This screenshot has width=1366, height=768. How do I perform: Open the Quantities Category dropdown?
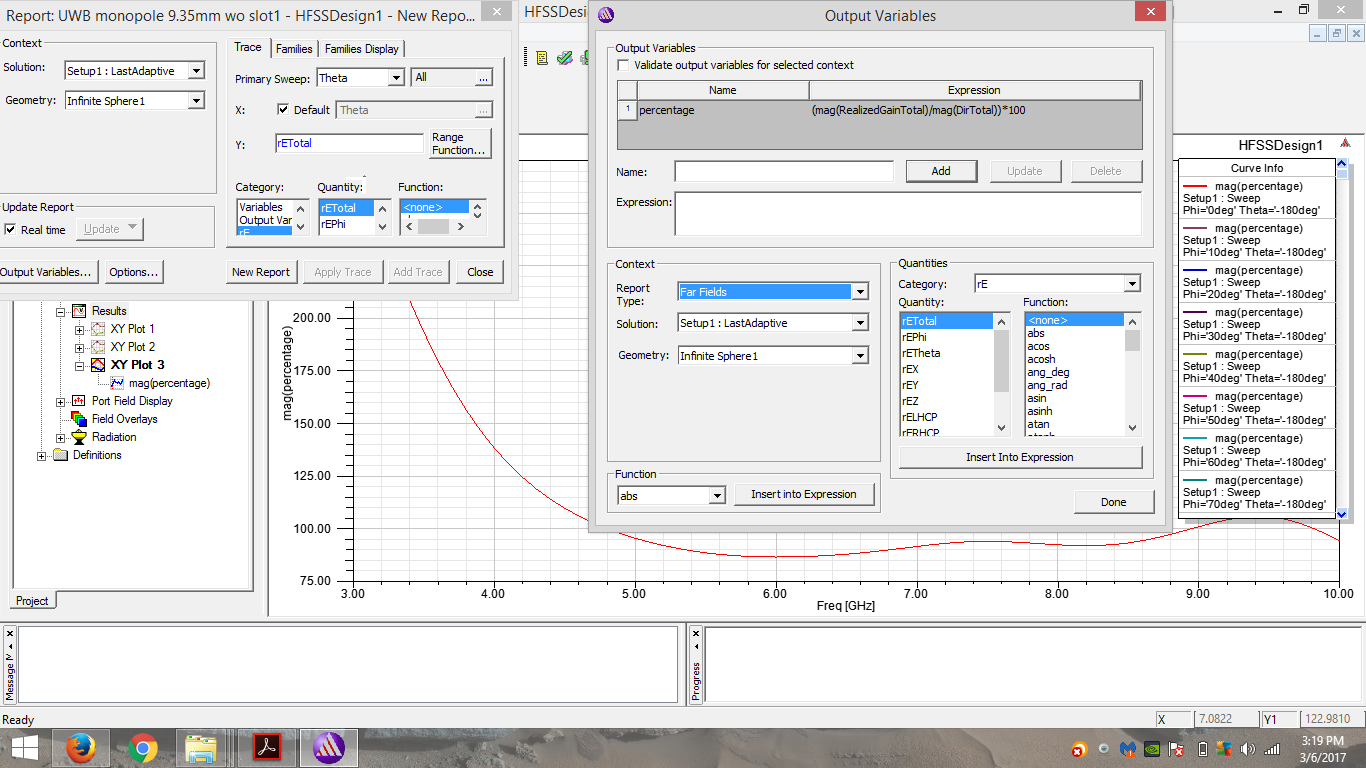pos(1132,284)
